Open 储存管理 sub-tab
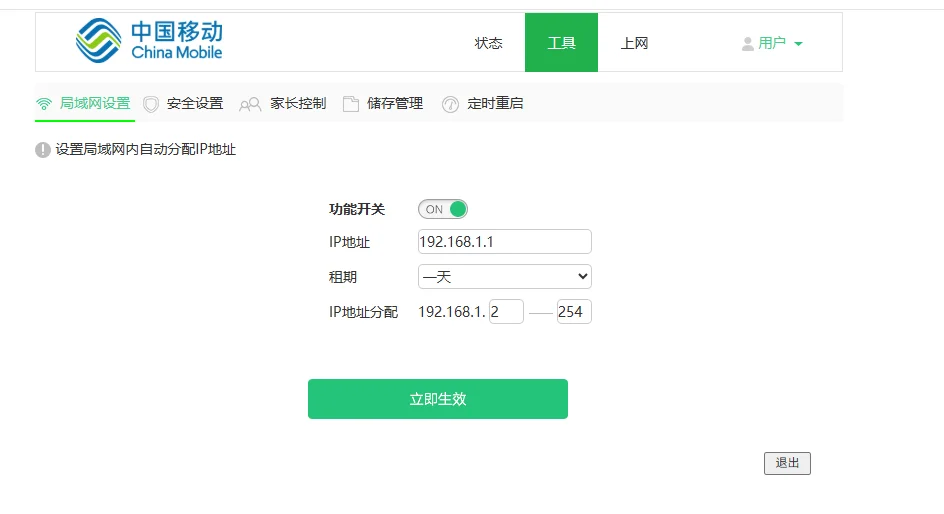 click(384, 104)
